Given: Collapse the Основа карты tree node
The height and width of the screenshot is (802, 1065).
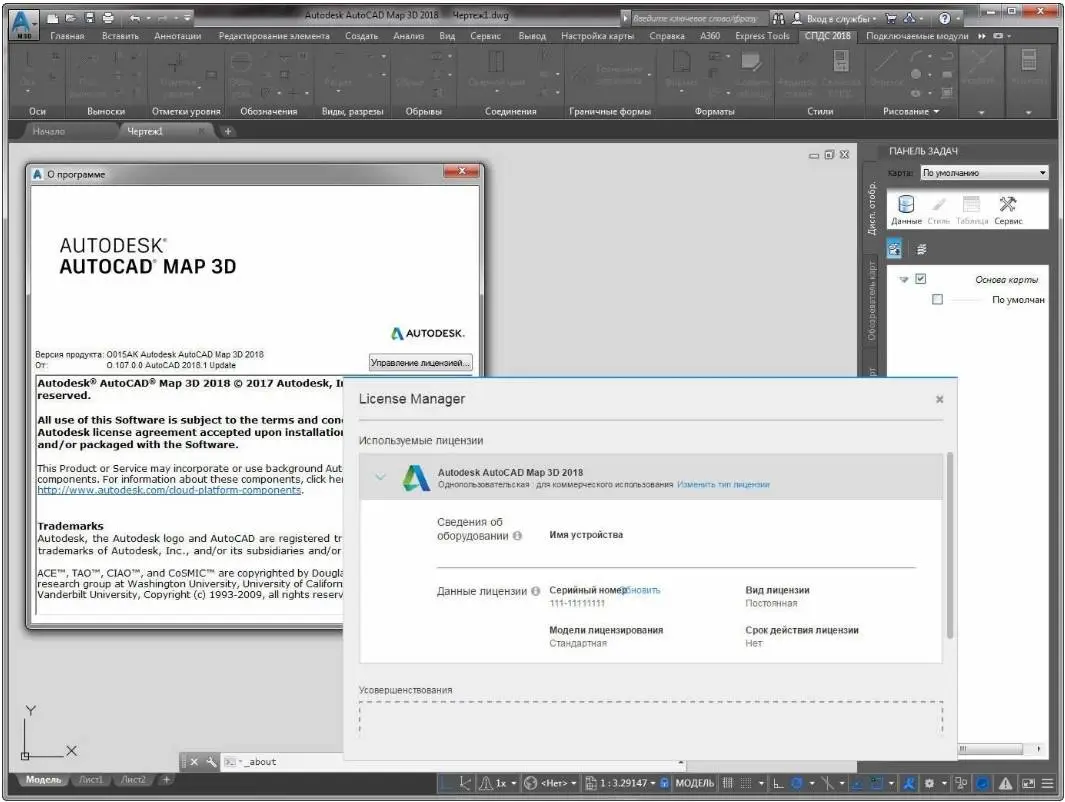Looking at the screenshot, I should [903, 279].
